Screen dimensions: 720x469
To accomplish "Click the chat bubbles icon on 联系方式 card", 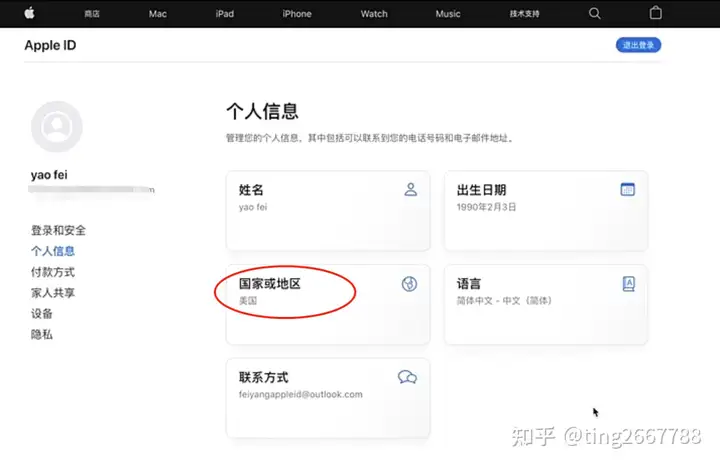I will tap(407, 377).
